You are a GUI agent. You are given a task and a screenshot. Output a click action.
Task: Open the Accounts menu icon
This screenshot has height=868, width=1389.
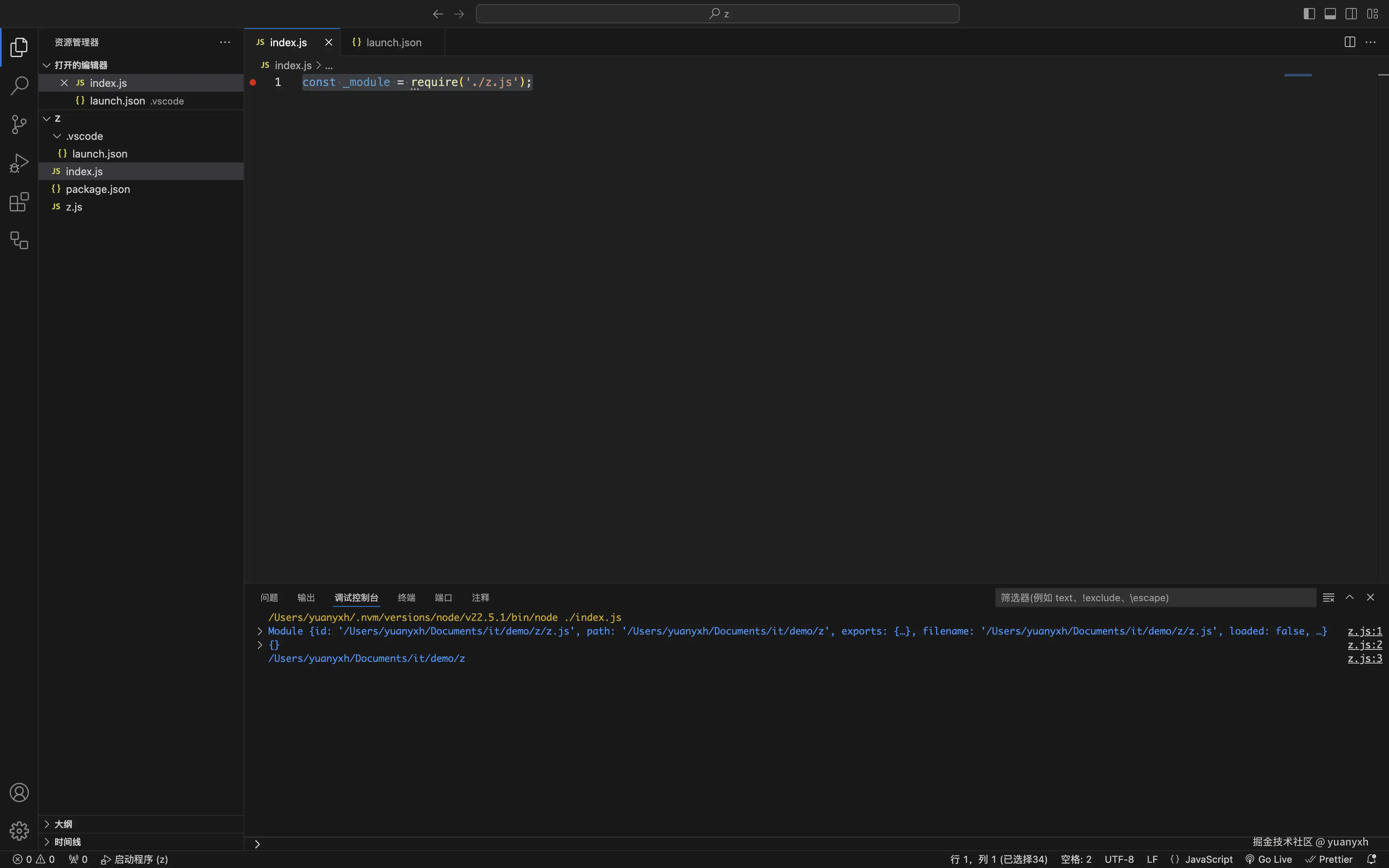point(19,792)
